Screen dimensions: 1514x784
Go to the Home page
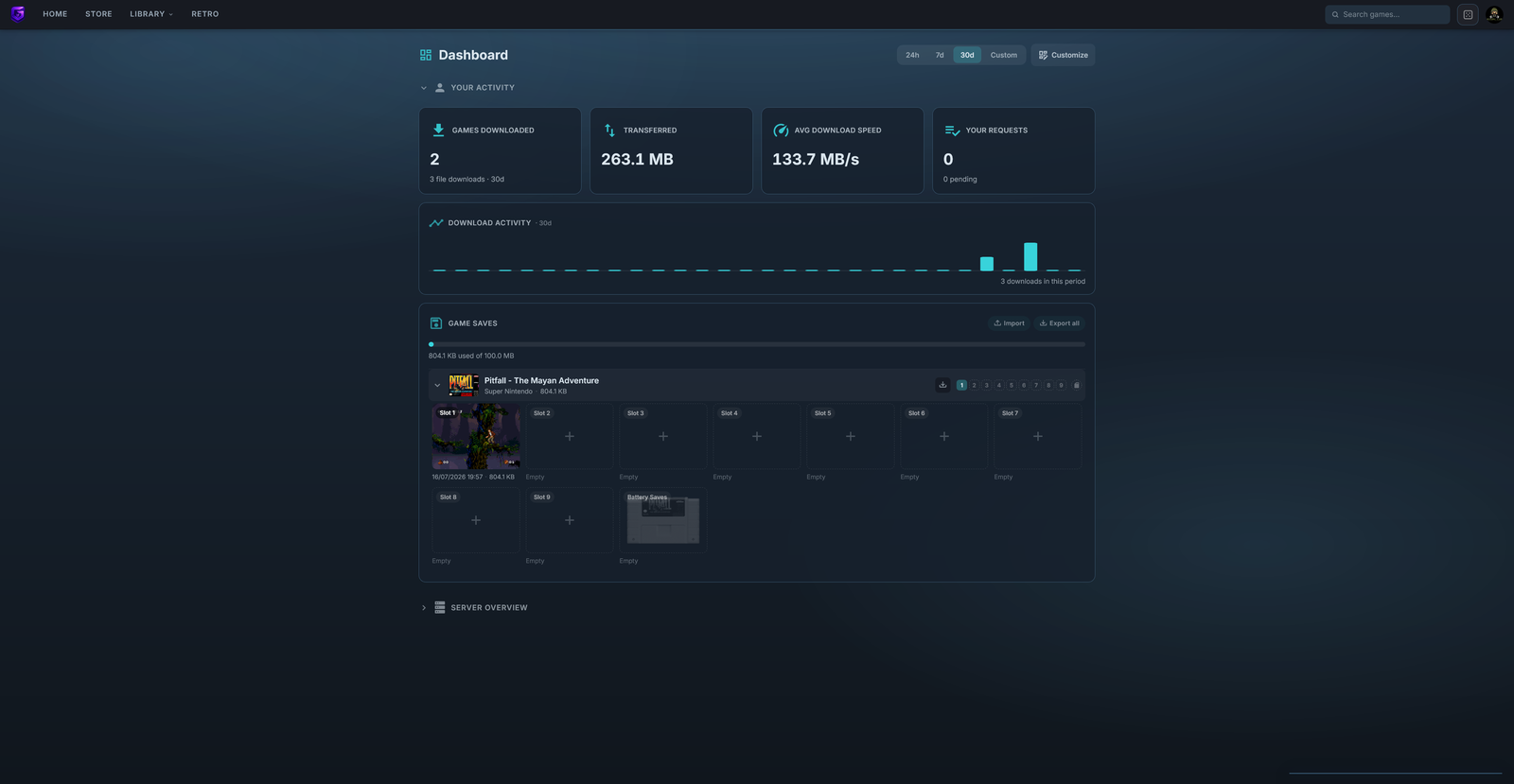55,14
